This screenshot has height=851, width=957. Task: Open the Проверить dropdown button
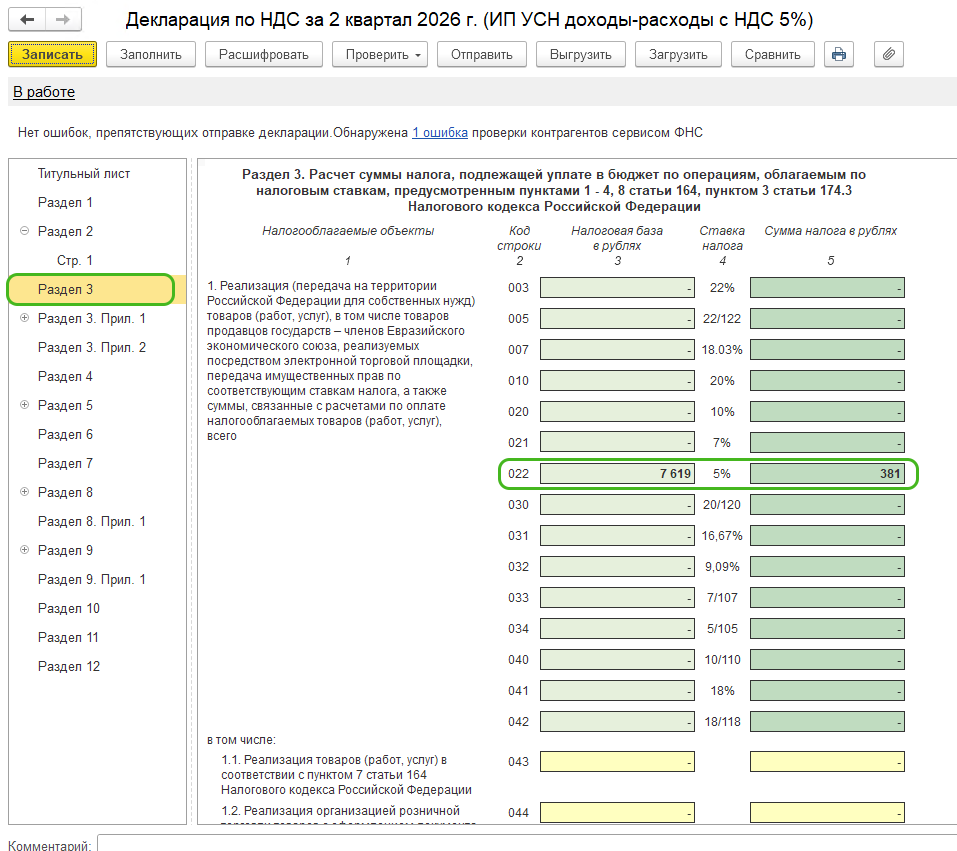tap(380, 54)
